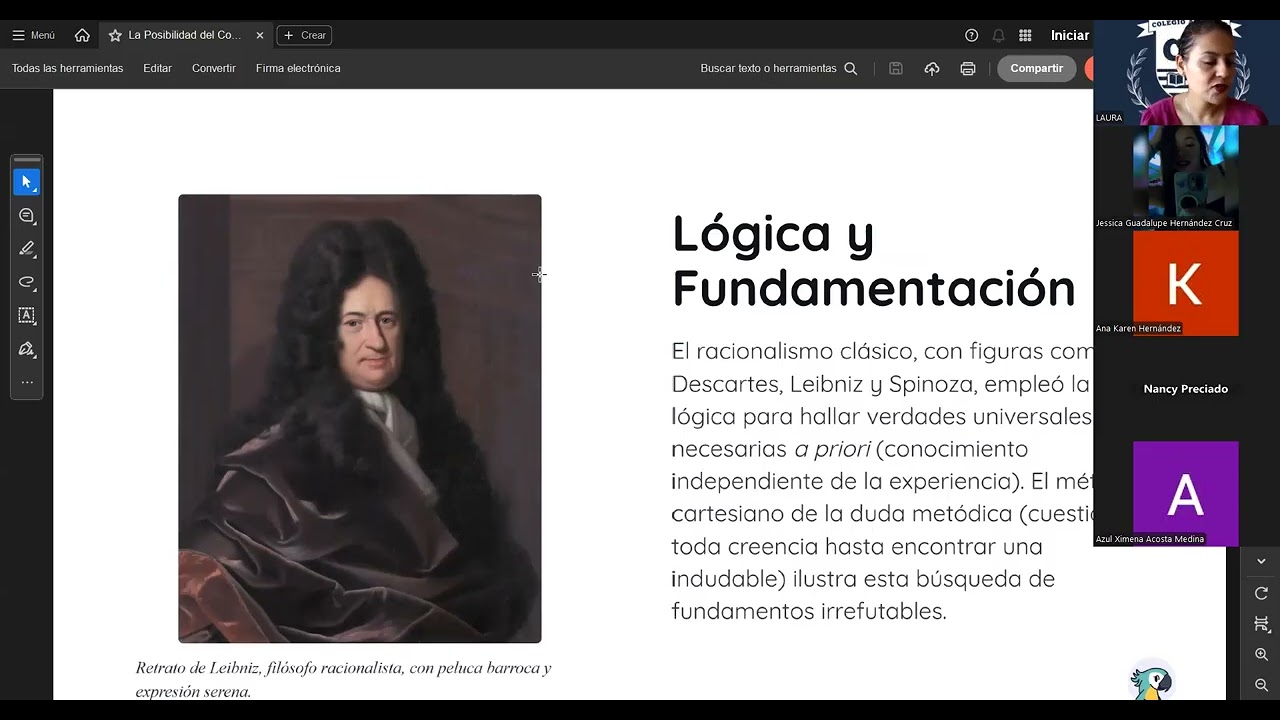The height and width of the screenshot is (720, 1280).
Task: Click the Crear button
Action: 305,35
